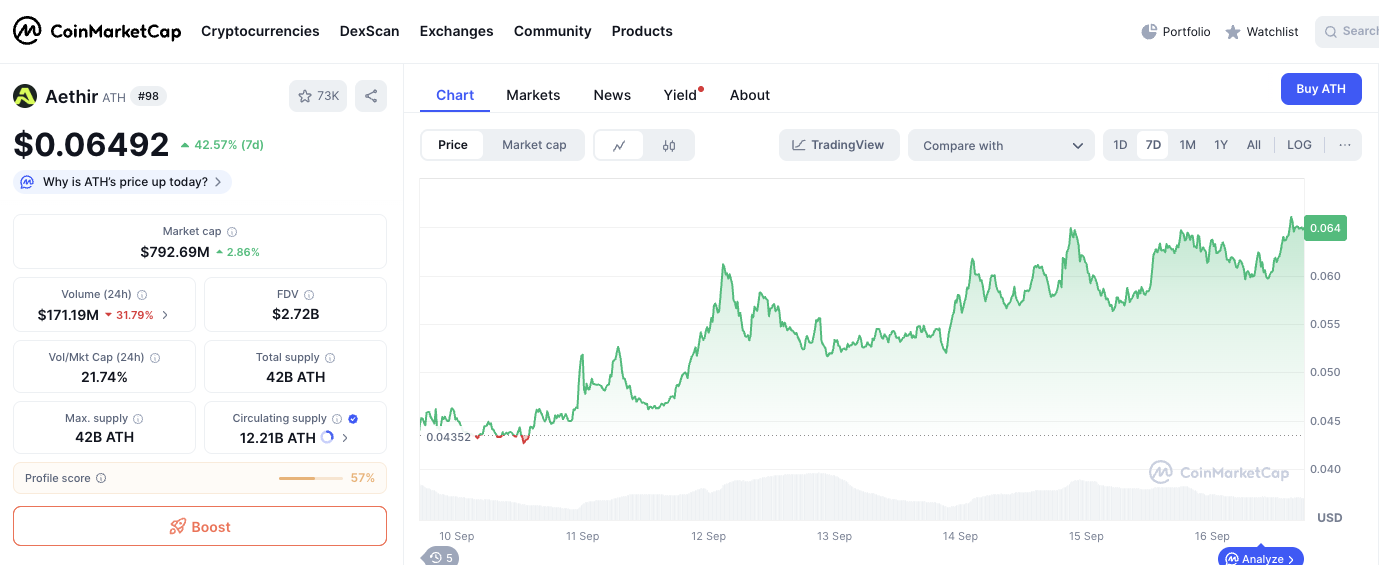Add Aethir to watchlist via star
Image resolution: width=1379 pixels, height=565 pixels.
[318, 96]
